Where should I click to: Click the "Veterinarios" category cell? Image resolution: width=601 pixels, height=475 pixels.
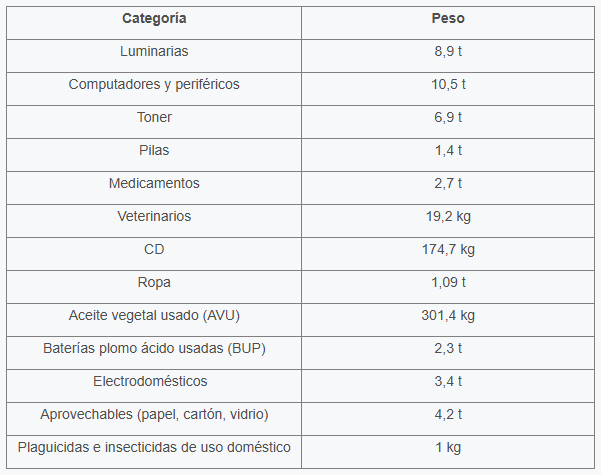coord(154,216)
